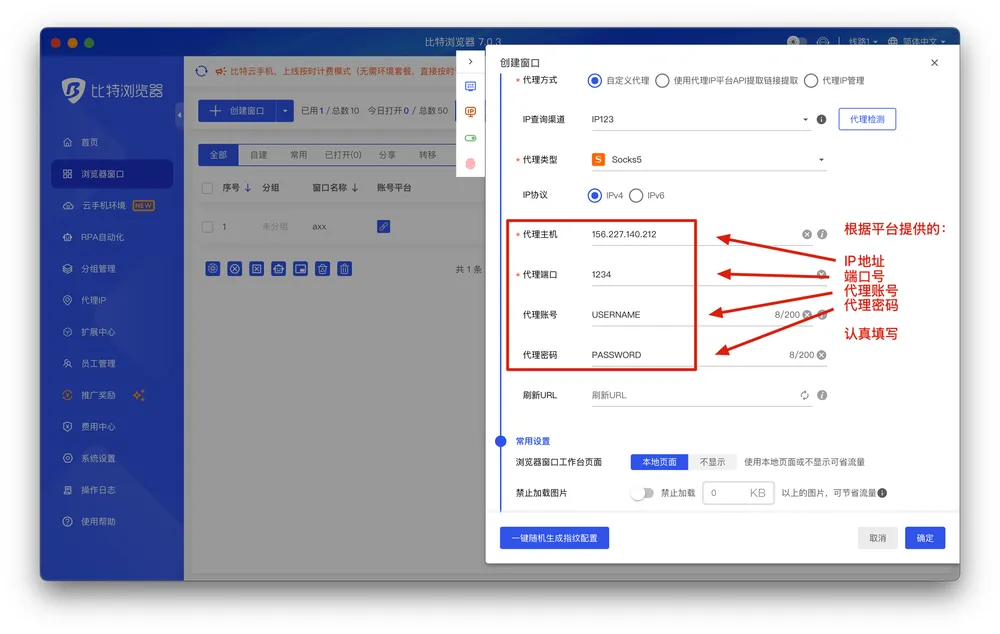Image resolution: width=1000 pixels, height=634 pixels.
Task: Click the refresh icon left of announcement banner
Action: point(202,71)
